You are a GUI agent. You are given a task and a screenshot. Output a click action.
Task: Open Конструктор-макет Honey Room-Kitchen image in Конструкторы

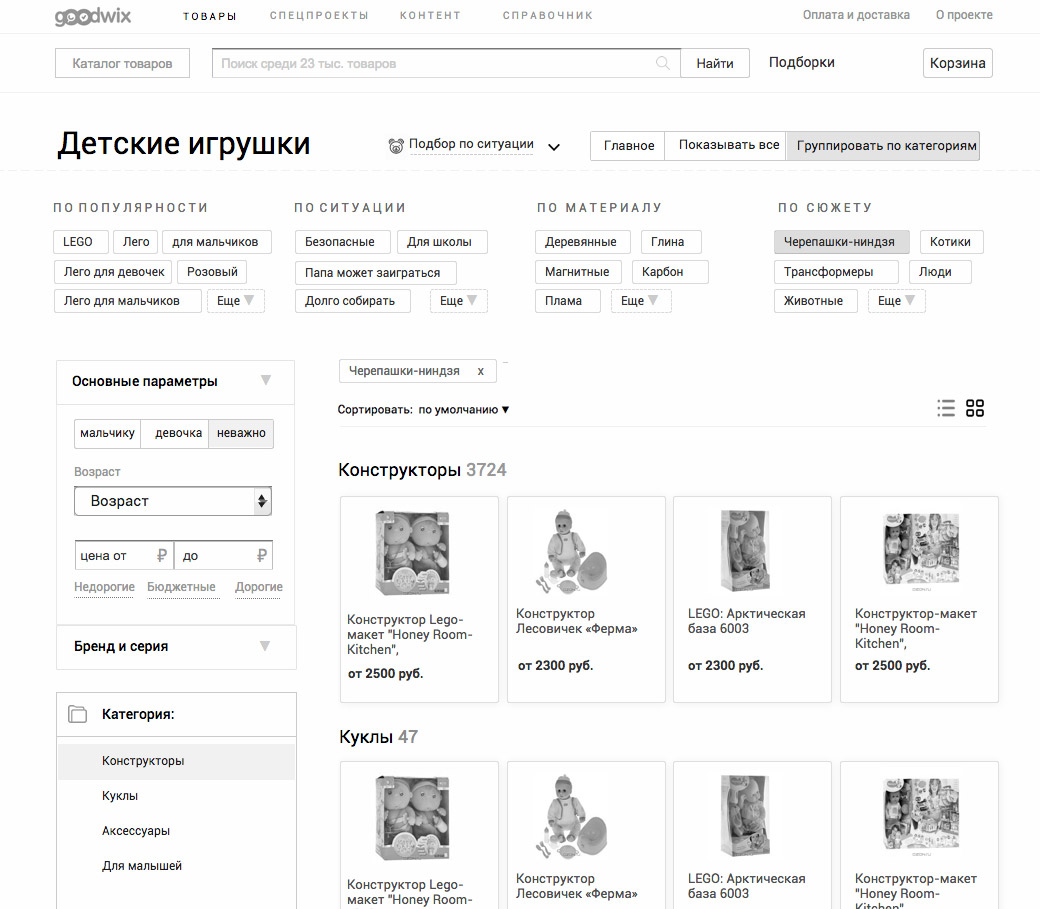pyautogui.click(x=921, y=549)
